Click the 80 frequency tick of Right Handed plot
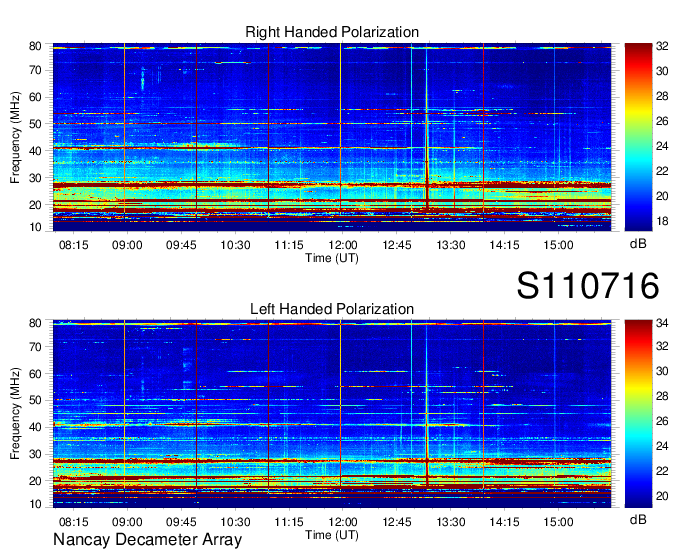Viewport: 680px width, 552px height. (x=35, y=46)
